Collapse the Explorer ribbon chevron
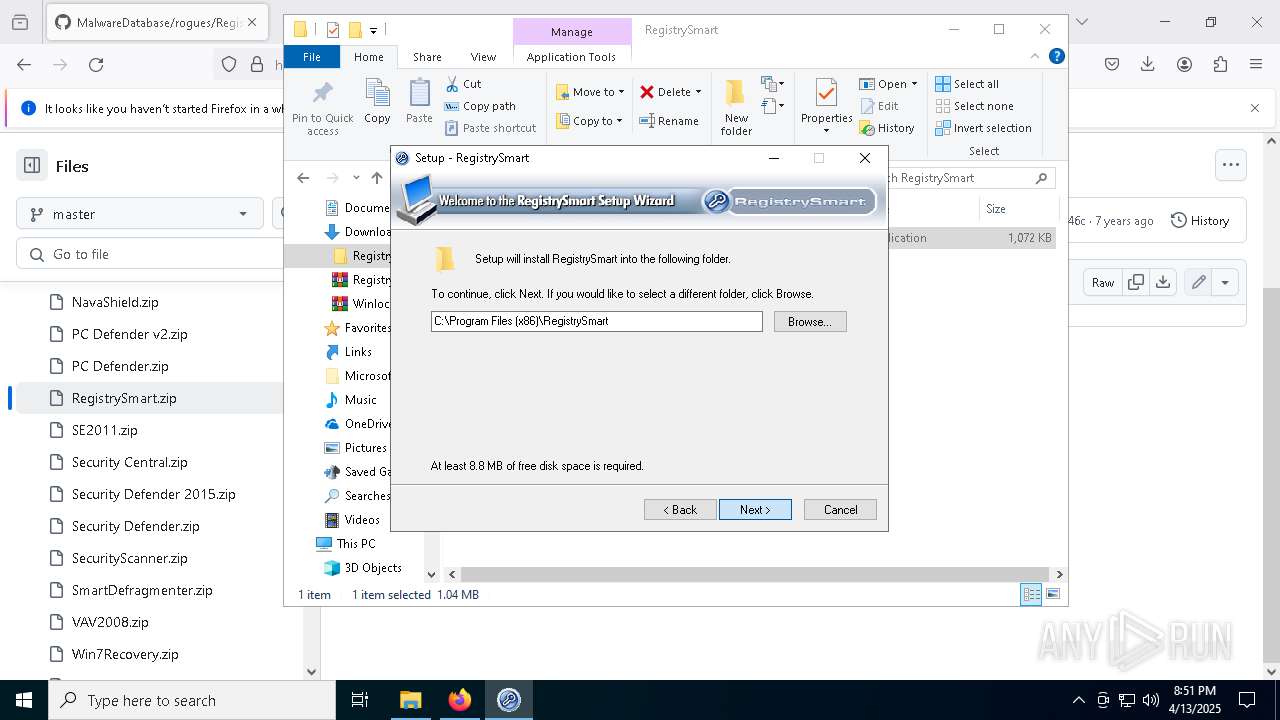This screenshot has width=1280, height=720. tap(1035, 57)
